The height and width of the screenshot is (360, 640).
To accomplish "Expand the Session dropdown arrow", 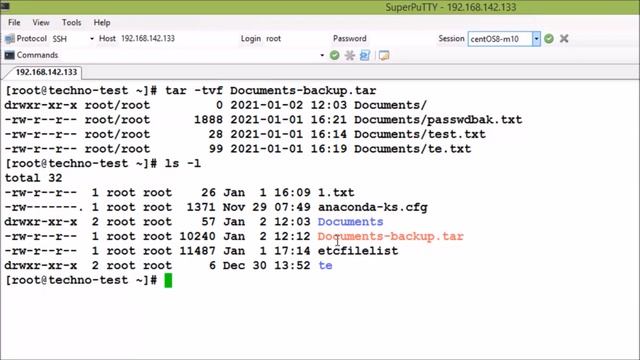I will 536,39.
